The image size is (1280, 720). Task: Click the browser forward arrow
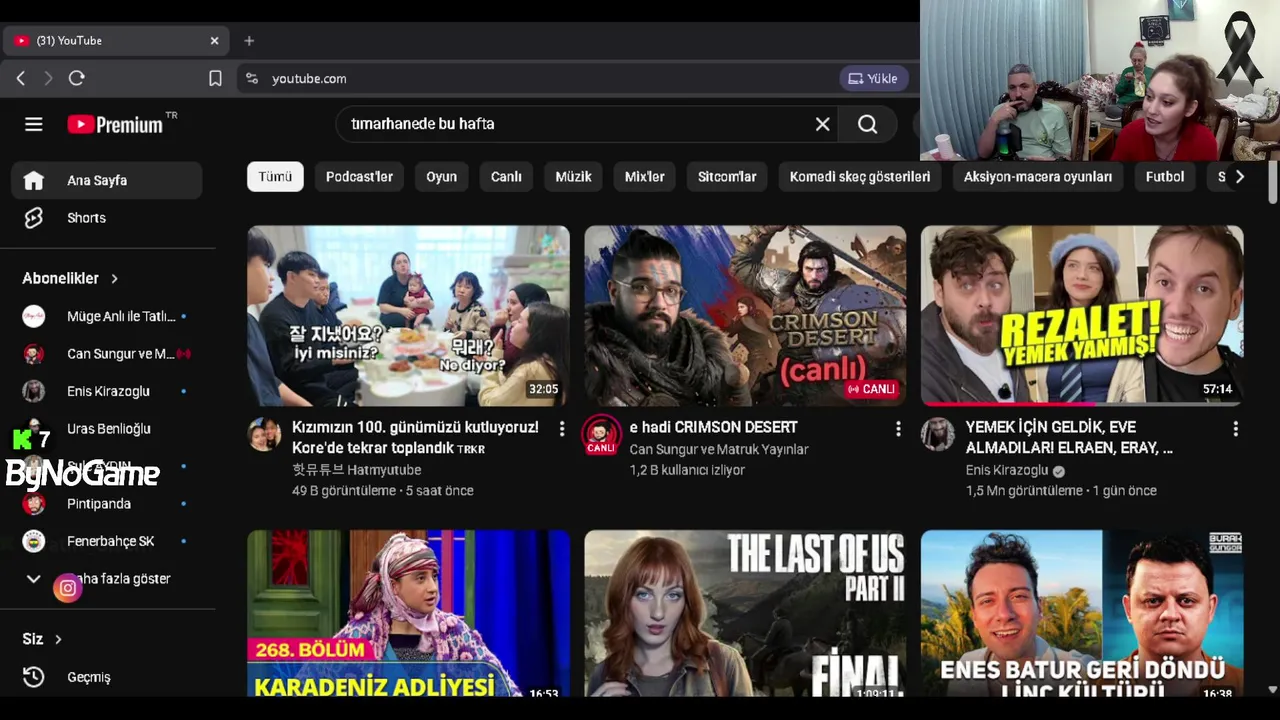(x=48, y=78)
